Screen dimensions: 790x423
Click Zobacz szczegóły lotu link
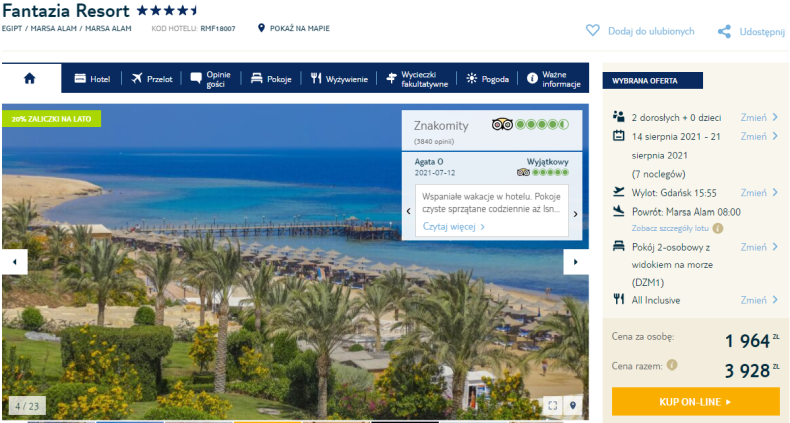[x=670, y=229]
